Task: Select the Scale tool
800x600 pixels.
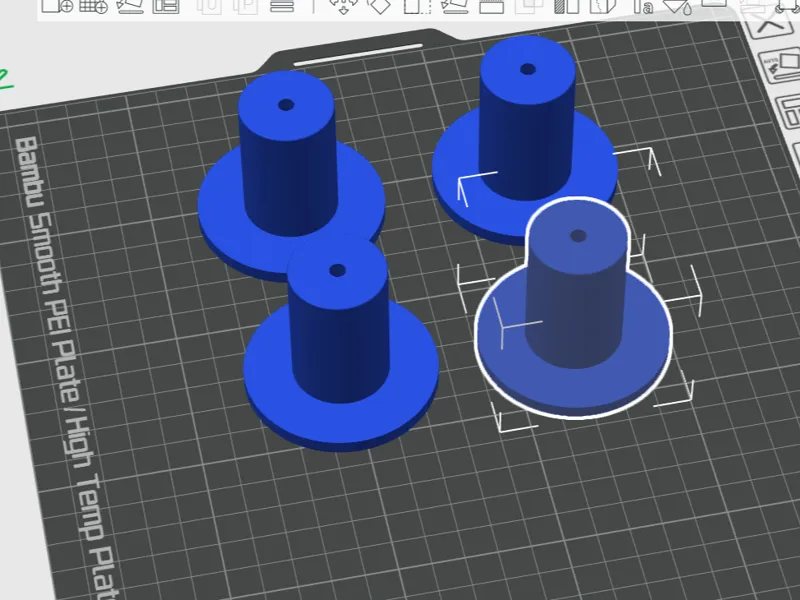Action: [417, 6]
